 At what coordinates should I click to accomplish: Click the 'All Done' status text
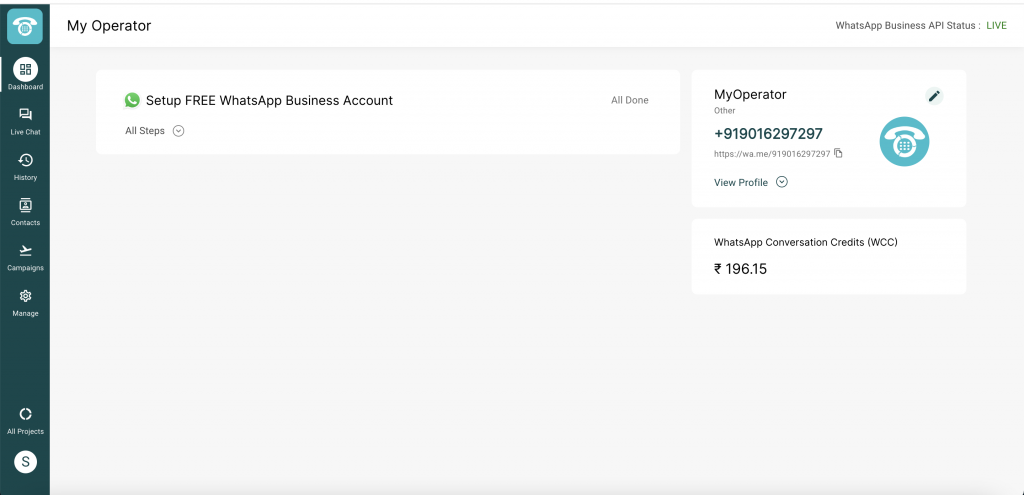[x=630, y=100]
